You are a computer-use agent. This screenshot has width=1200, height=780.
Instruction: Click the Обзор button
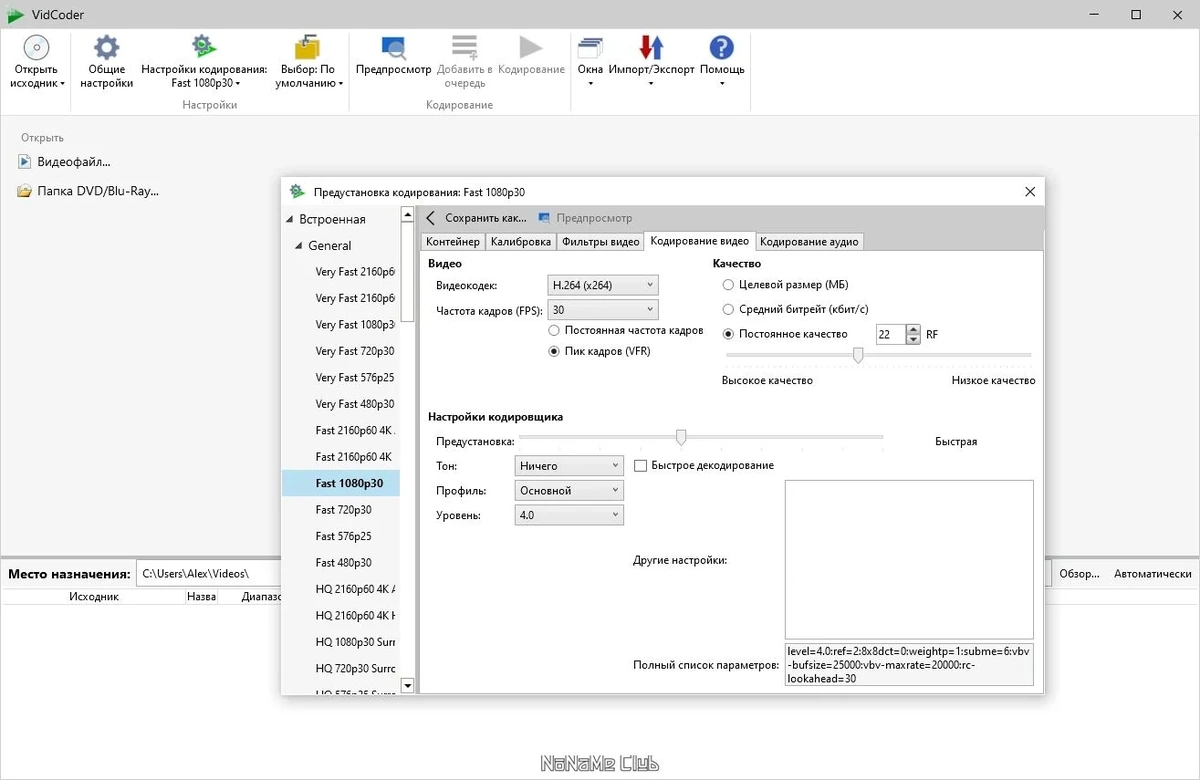tap(1079, 574)
